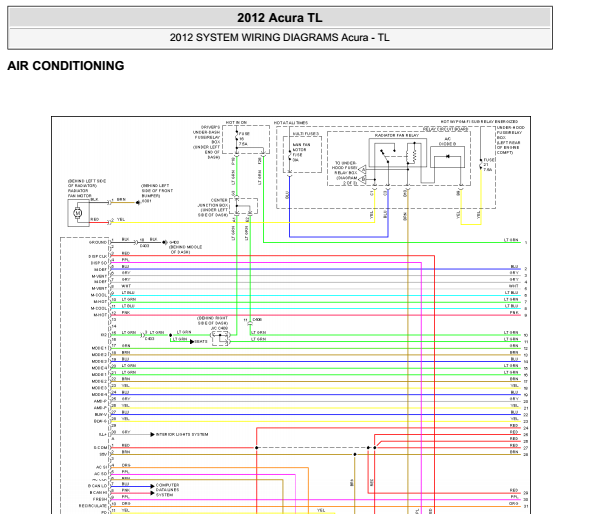Click the 'COMPUTER DATALINES SYSTEM' reference
Viewport: 600px width, 514px height.
point(167,490)
